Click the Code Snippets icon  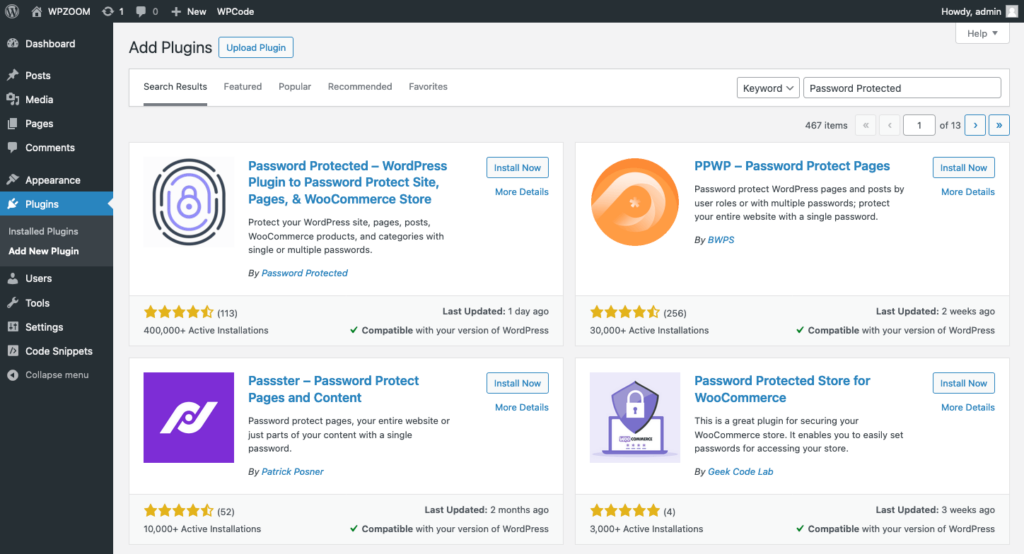click(12, 351)
